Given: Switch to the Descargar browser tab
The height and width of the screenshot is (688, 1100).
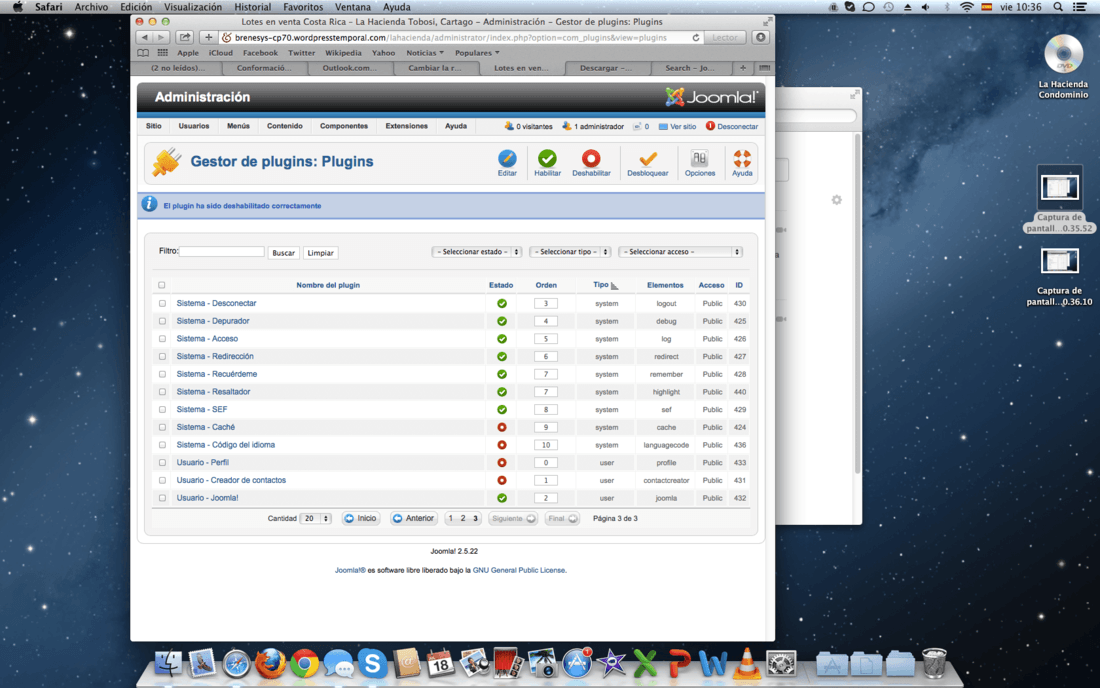Looking at the screenshot, I should click(x=606, y=68).
